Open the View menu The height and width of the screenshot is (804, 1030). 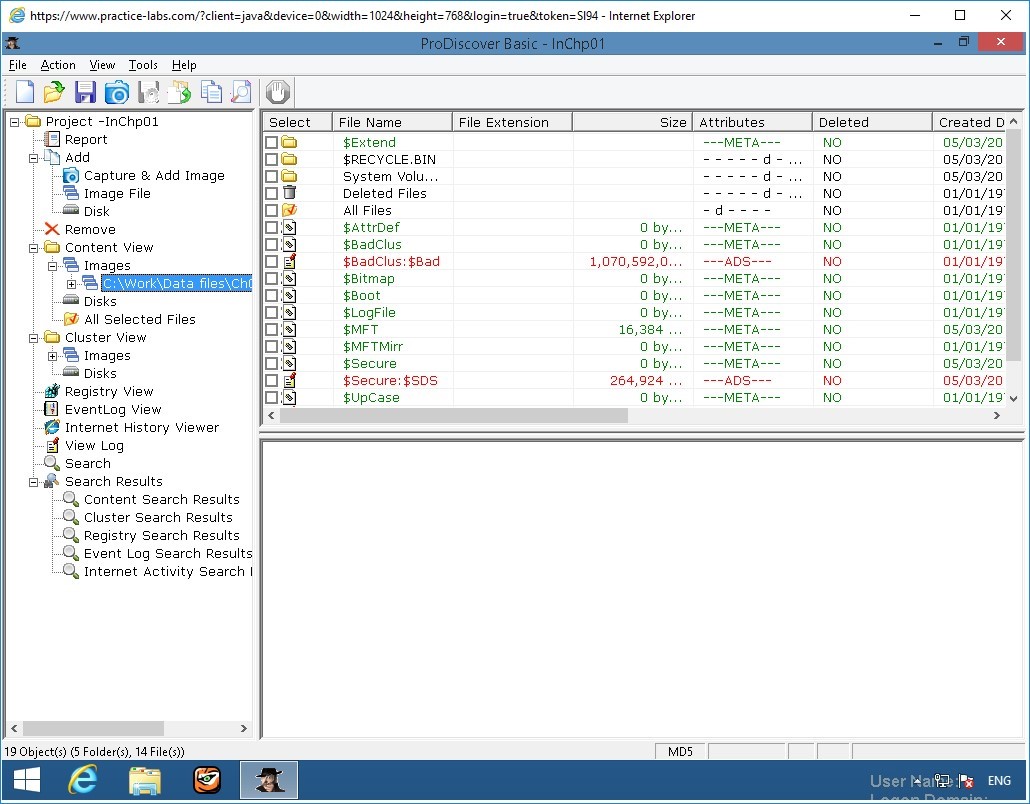[x=102, y=65]
